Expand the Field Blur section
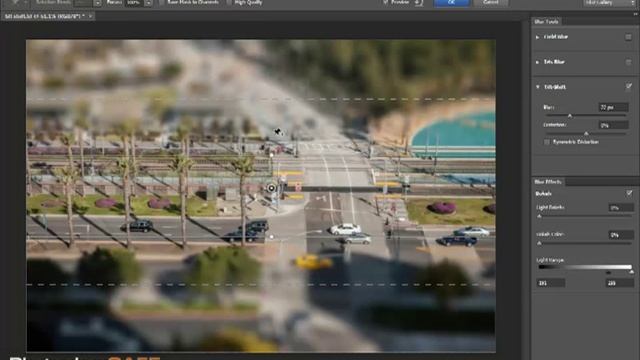Image resolution: width=640 pixels, height=360 pixels. coord(538,37)
